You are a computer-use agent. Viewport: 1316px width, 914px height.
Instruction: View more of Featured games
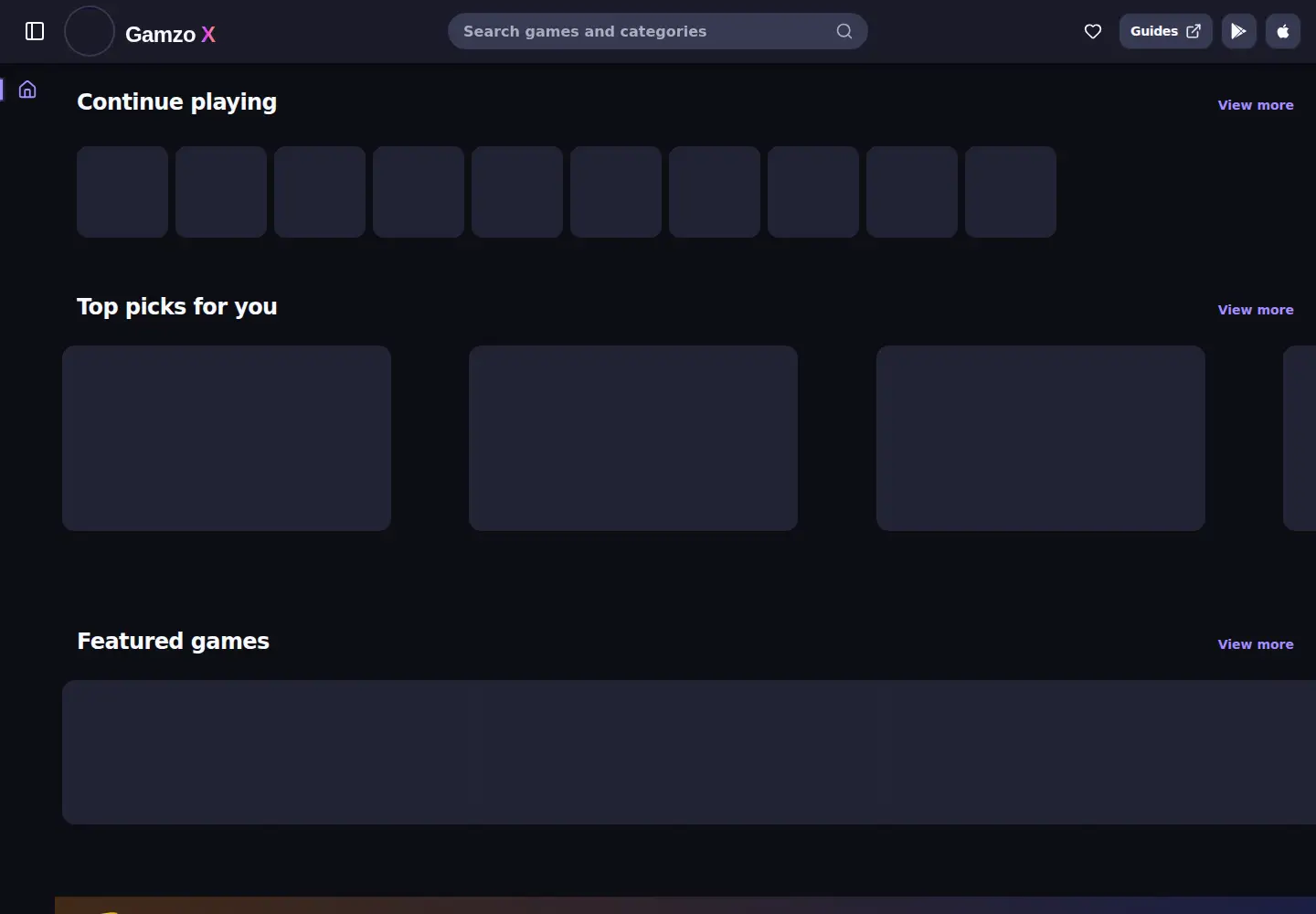[1255, 644]
